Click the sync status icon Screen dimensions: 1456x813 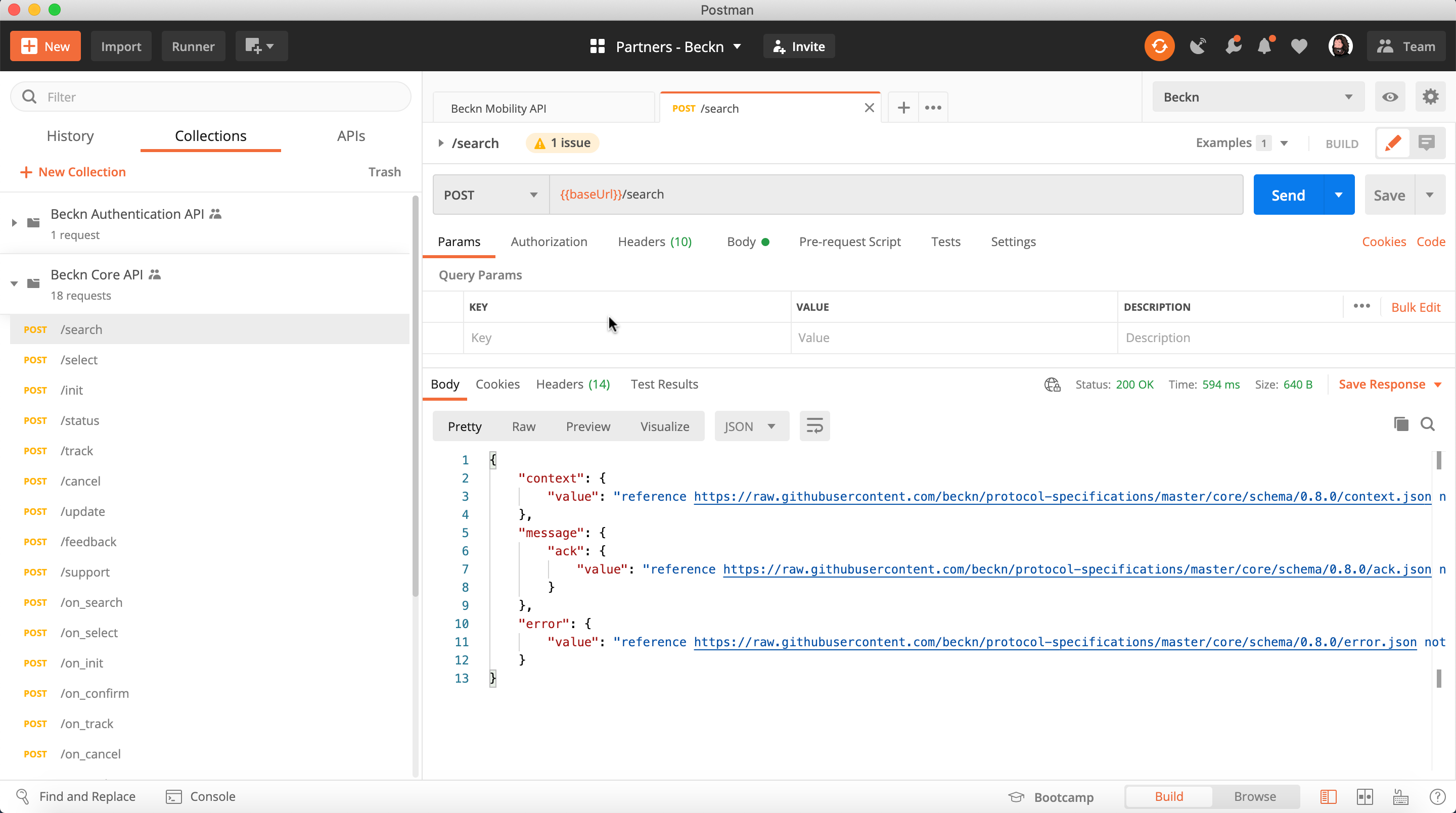[x=1159, y=46]
